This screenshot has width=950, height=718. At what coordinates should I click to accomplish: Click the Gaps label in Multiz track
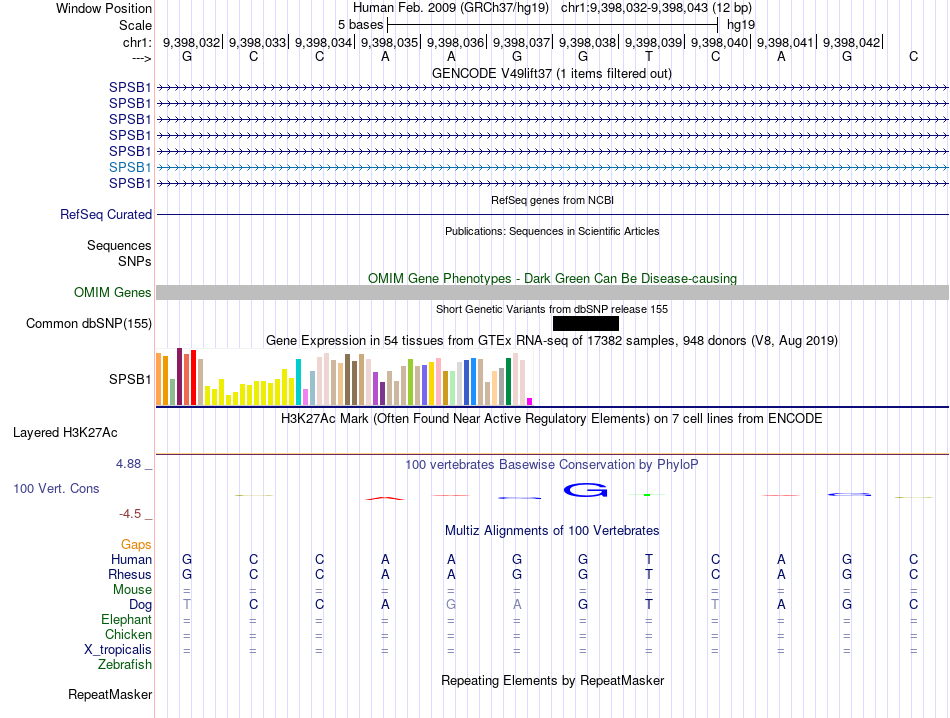click(x=136, y=545)
